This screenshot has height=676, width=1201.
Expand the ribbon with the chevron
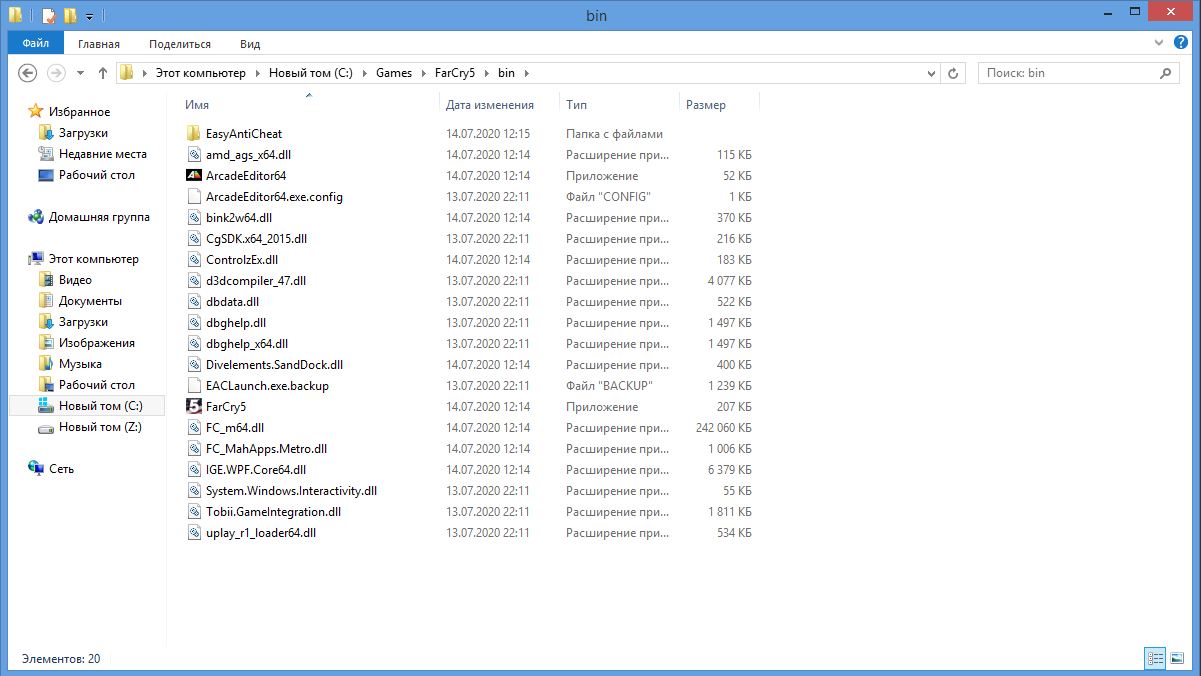[1159, 43]
